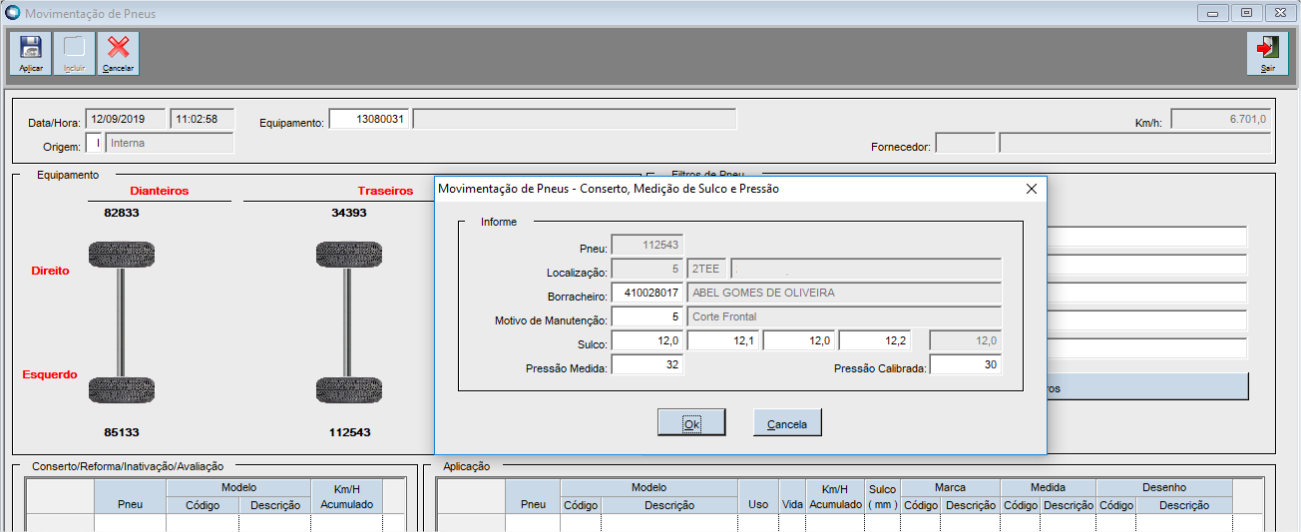The height and width of the screenshot is (532, 1301).
Task: Click the Pressão Calibrada field
Action: (966, 366)
